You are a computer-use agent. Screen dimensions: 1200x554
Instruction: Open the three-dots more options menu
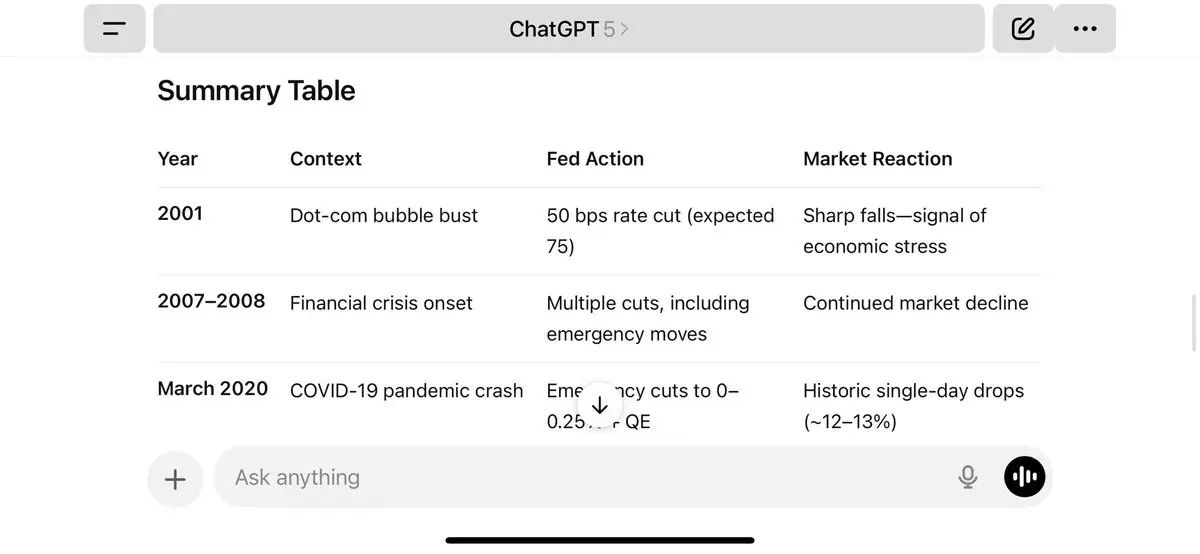pyautogui.click(x=1085, y=28)
